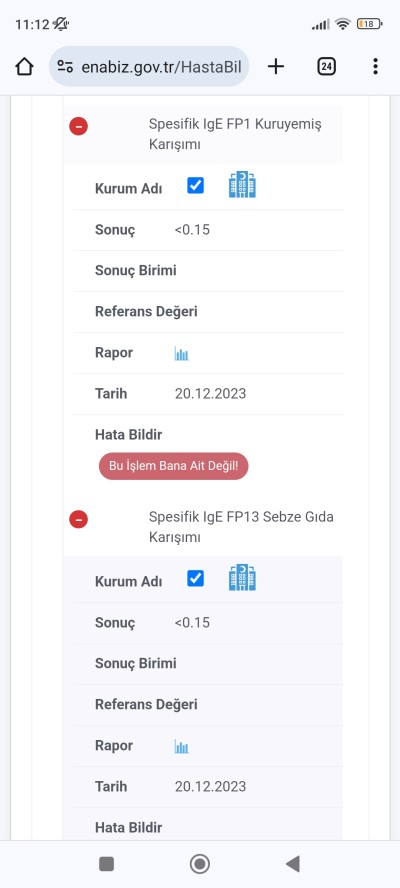This screenshot has width=400, height=888.
Task: Click hospital building icon for FP13 Sebze
Action: [x=242, y=578]
